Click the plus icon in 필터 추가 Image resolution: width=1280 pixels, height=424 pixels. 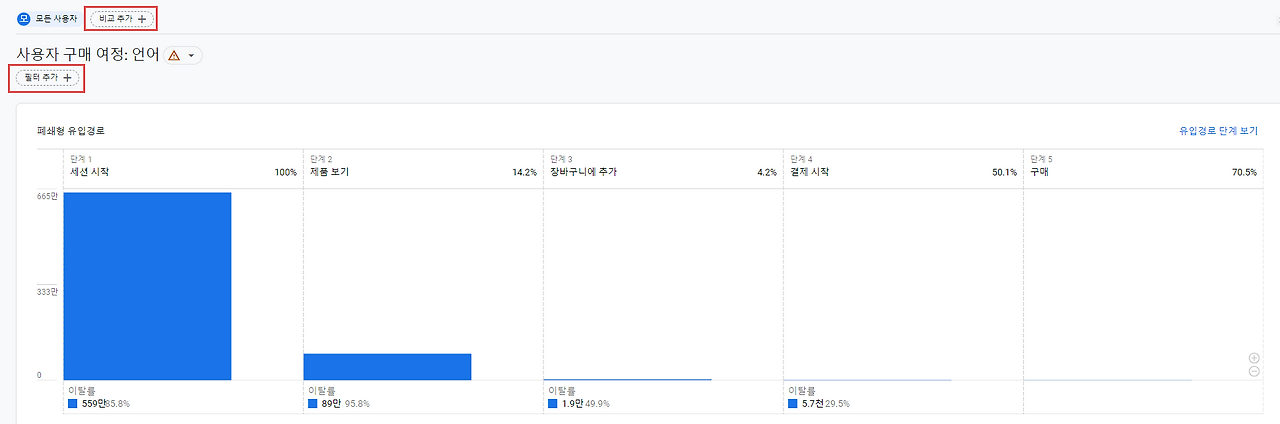(x=67, y=78)
